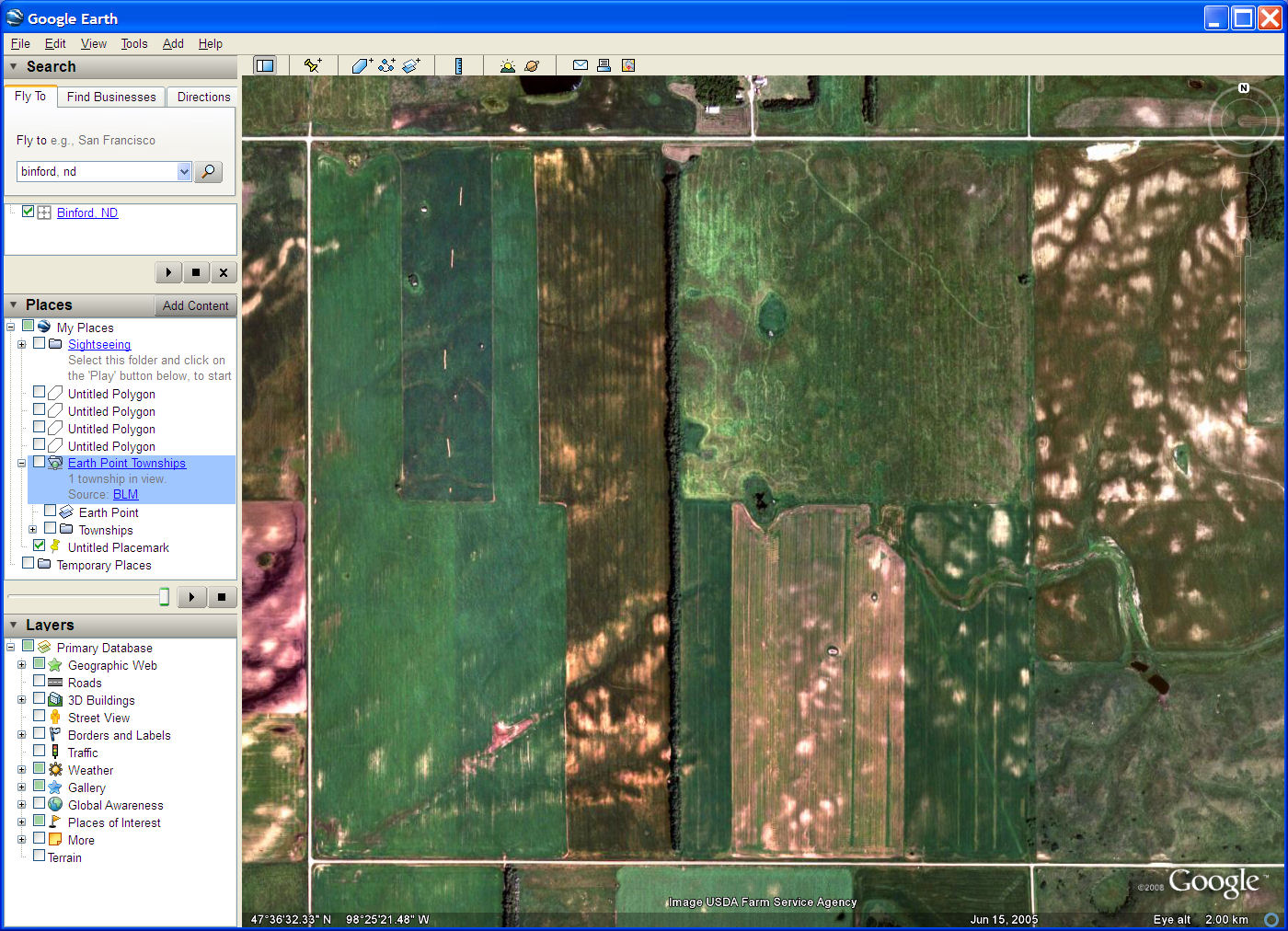
Task: Open the Binford, ND result link
Action: click(x=87, y=213)
